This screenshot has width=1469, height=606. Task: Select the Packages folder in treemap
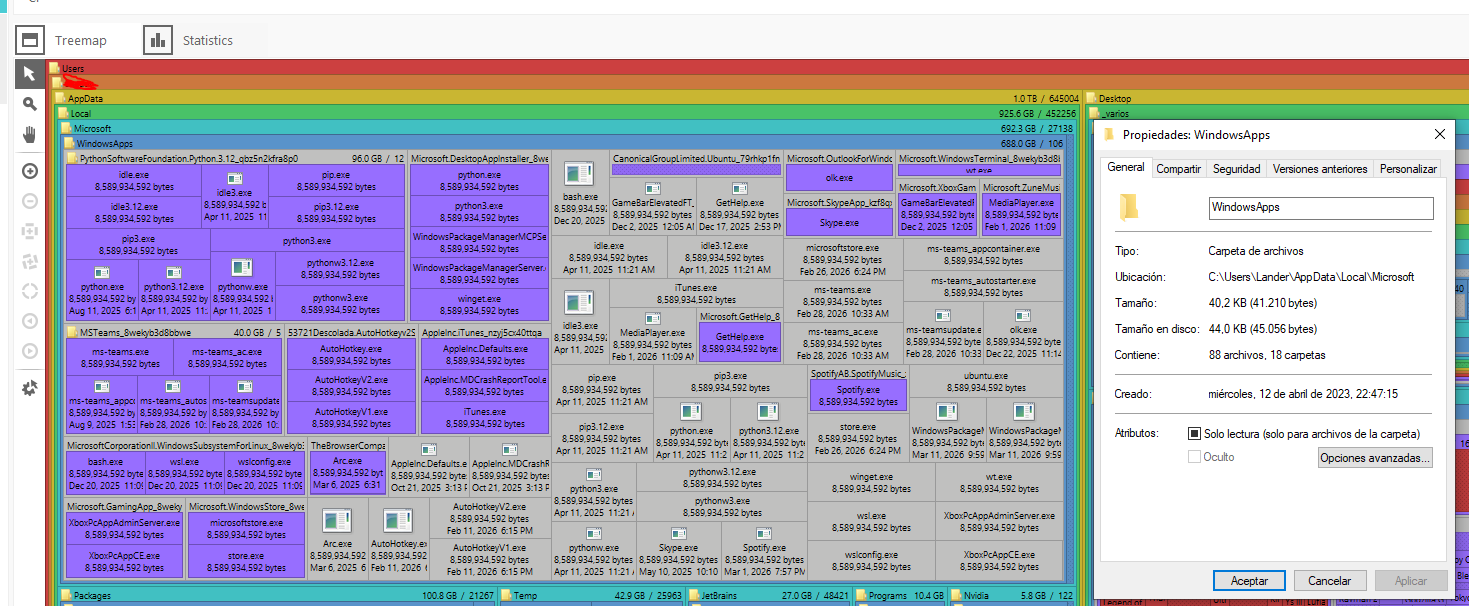(x=92, y=596)
